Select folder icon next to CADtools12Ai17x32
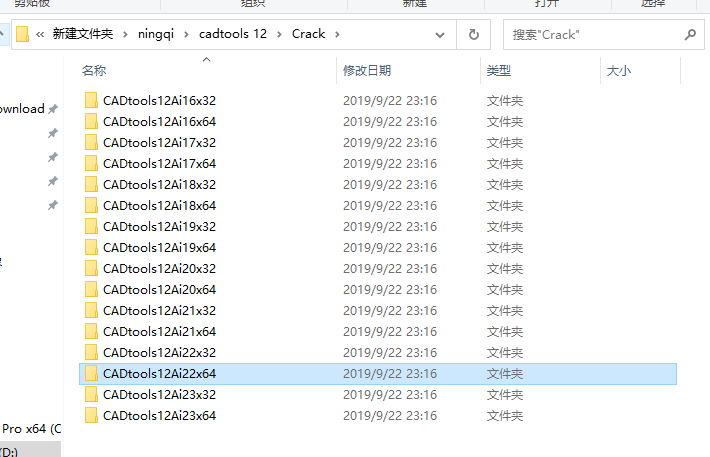 click(x=91, y=142)
